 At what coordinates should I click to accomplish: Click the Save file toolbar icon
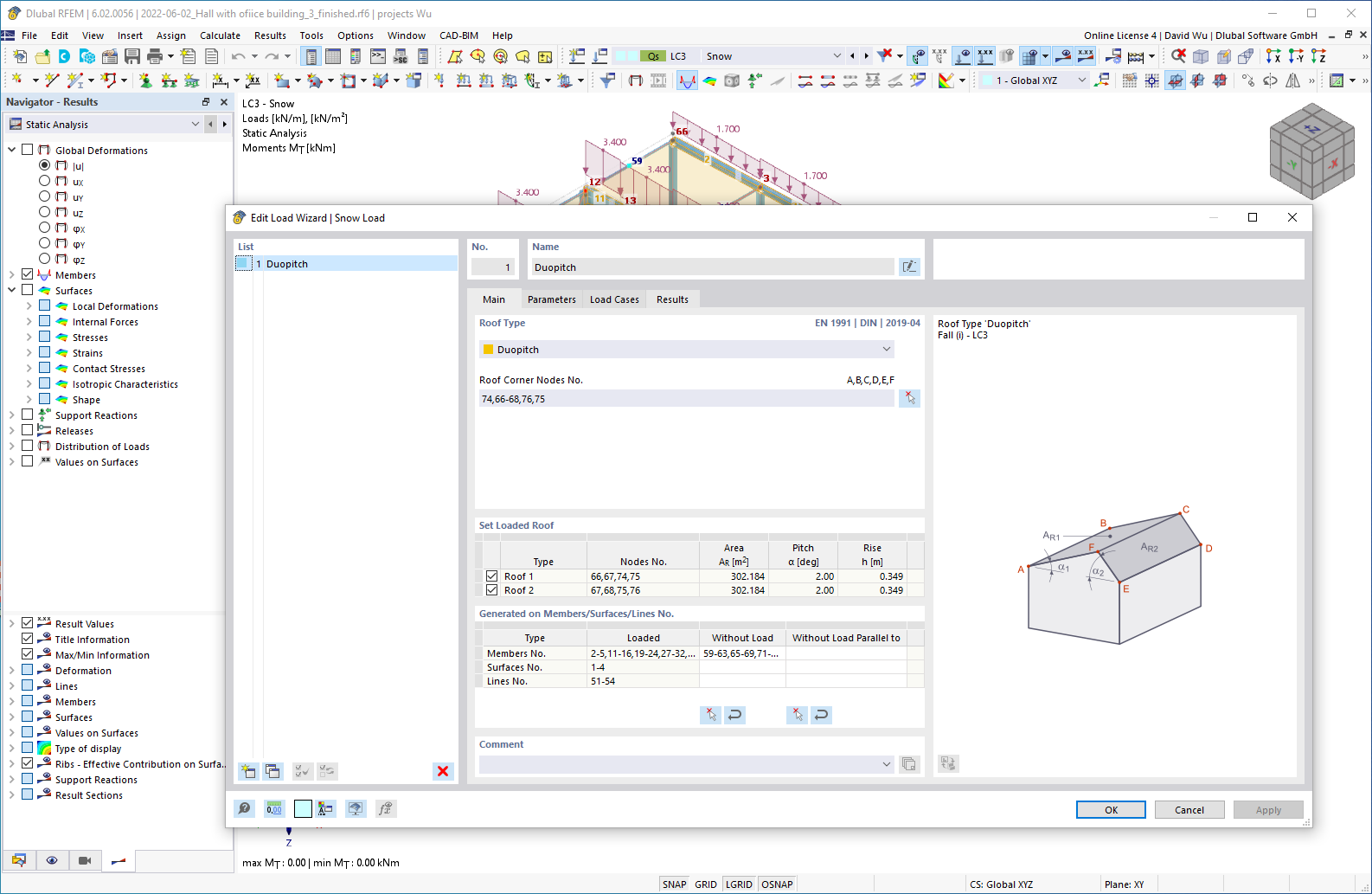point(132,56)
